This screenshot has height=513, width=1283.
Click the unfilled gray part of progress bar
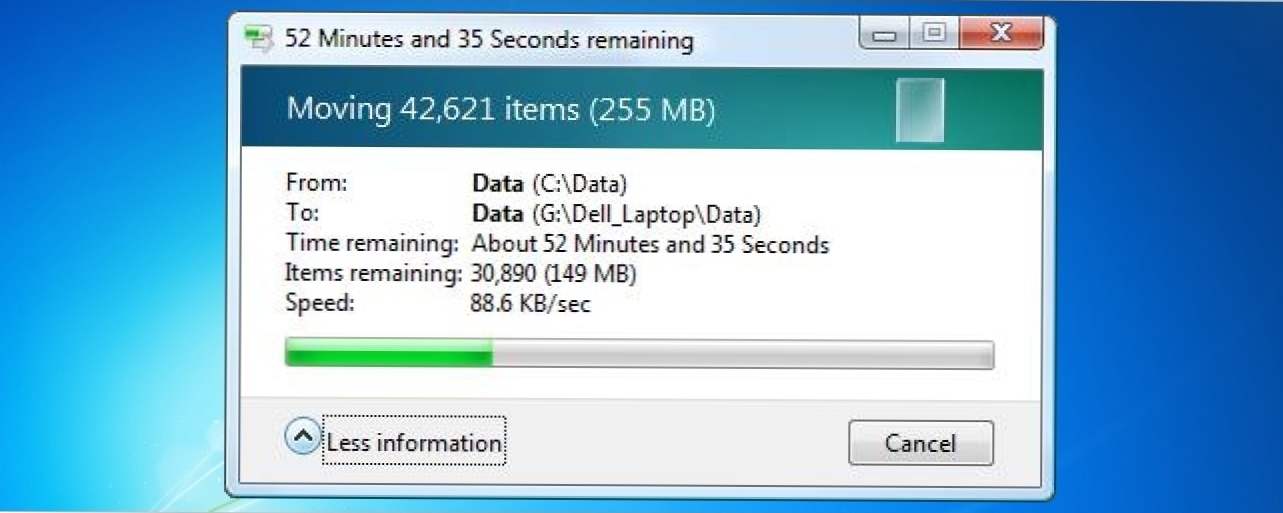coord(742,354)
